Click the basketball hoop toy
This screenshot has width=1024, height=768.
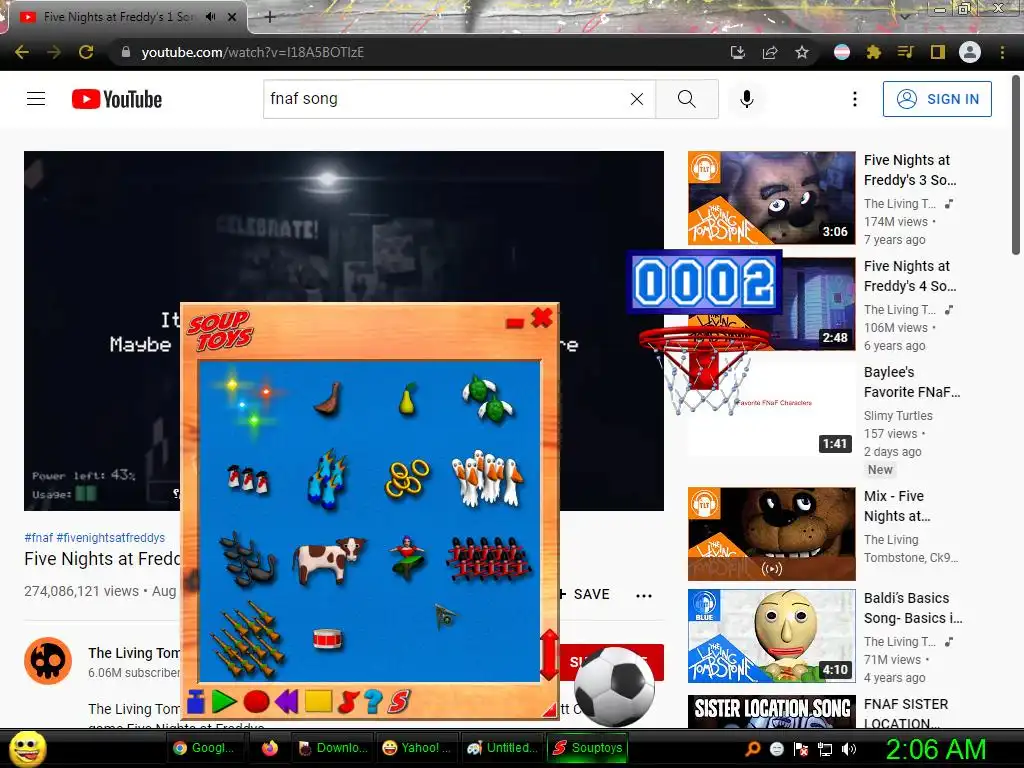click(x=703, y=369)
